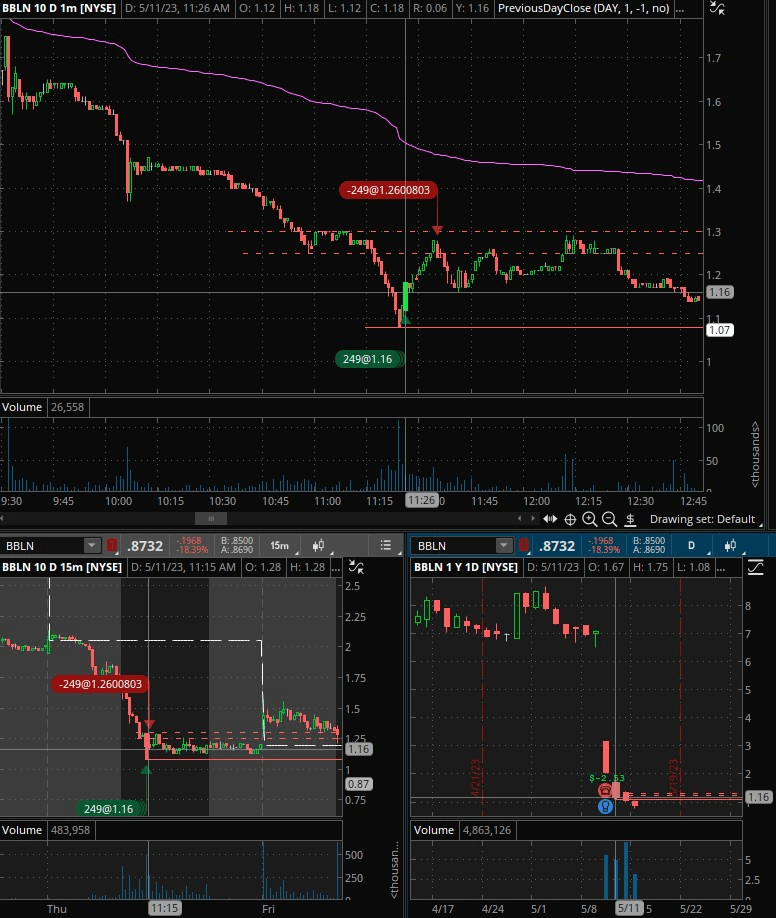Click the pan chart arrows icon
Screen dimensions: 776x918
coord(550,519)
